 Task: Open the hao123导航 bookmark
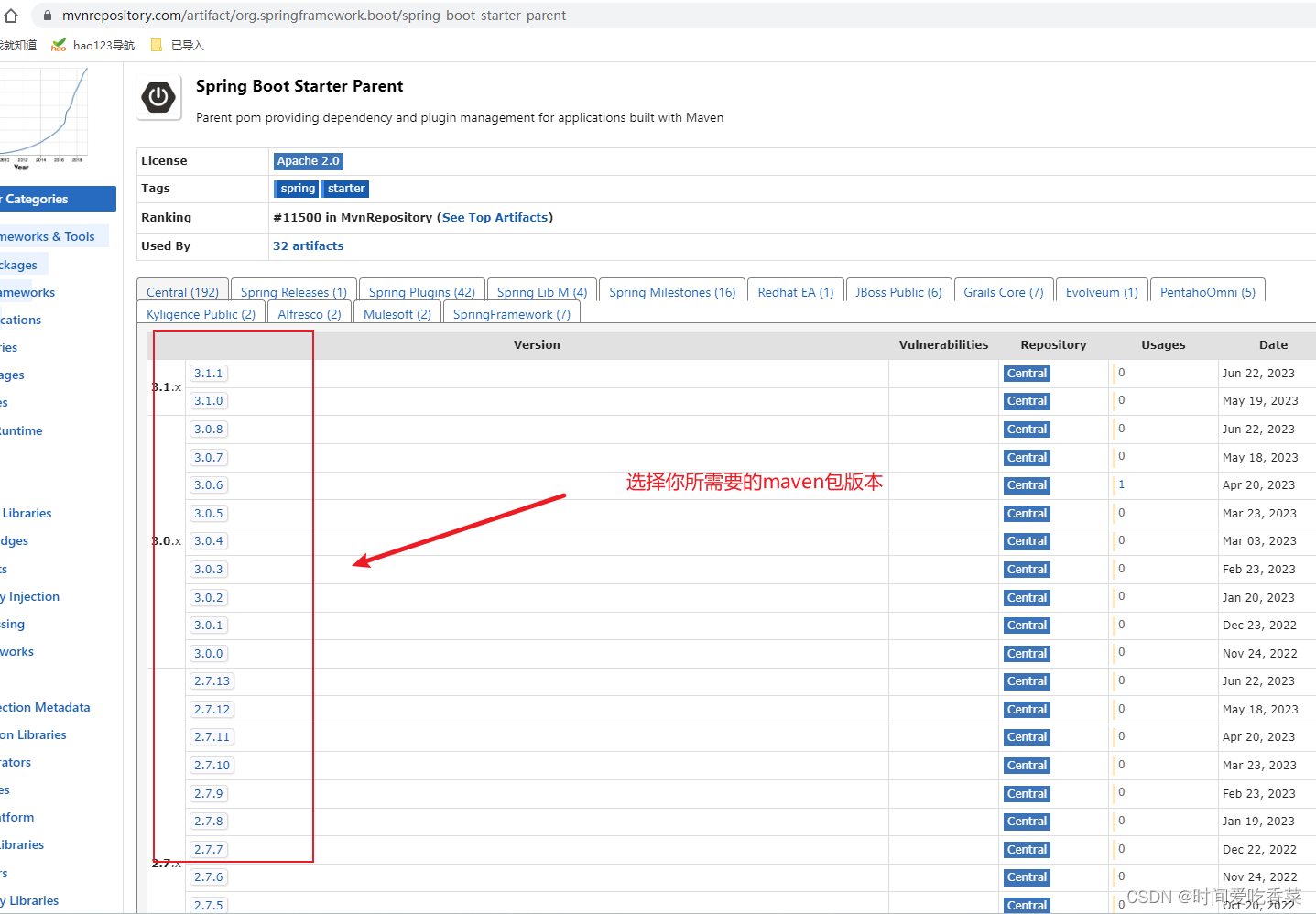(93, 45)
